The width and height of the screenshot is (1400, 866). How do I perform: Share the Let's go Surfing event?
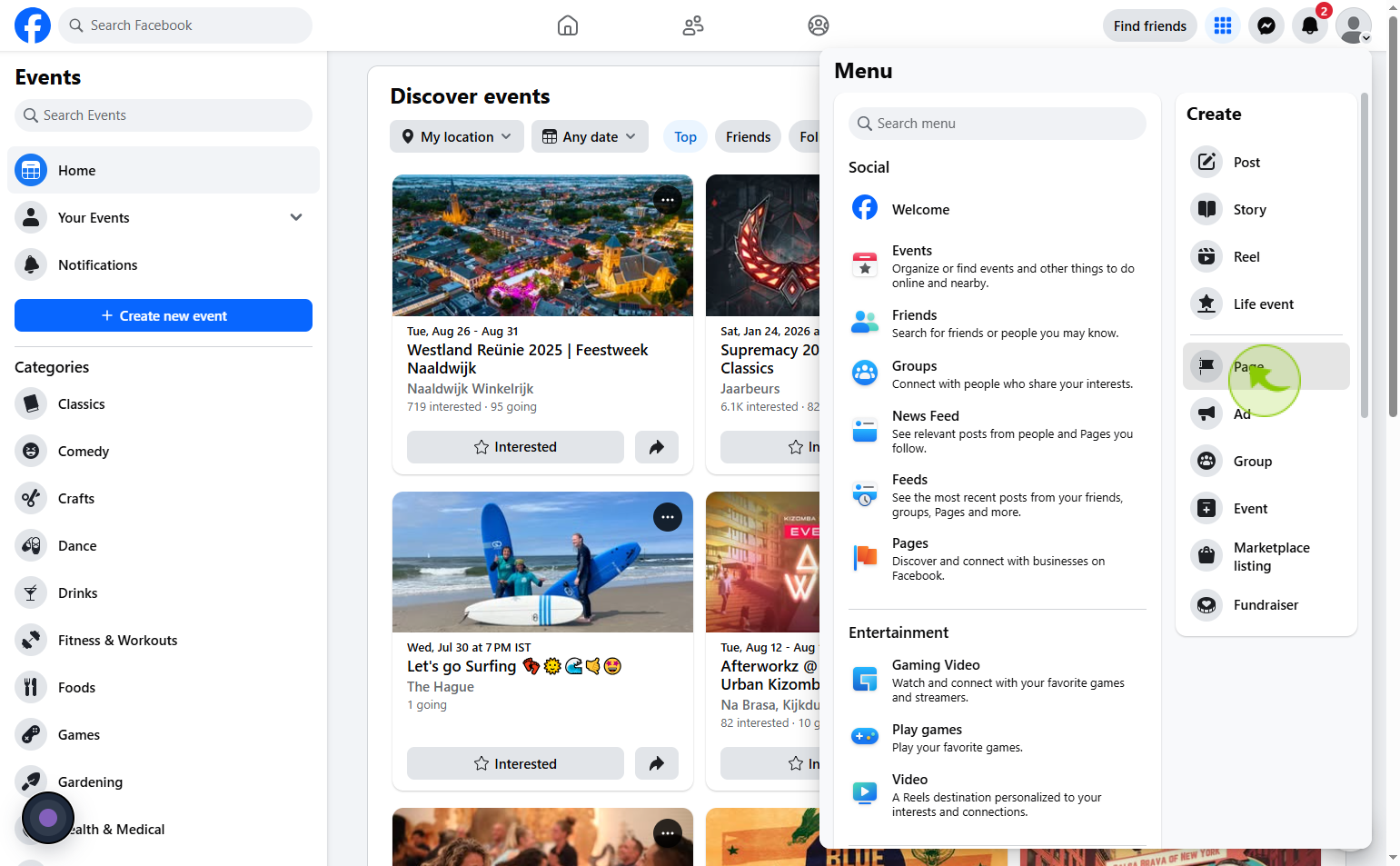pos(656,763)
